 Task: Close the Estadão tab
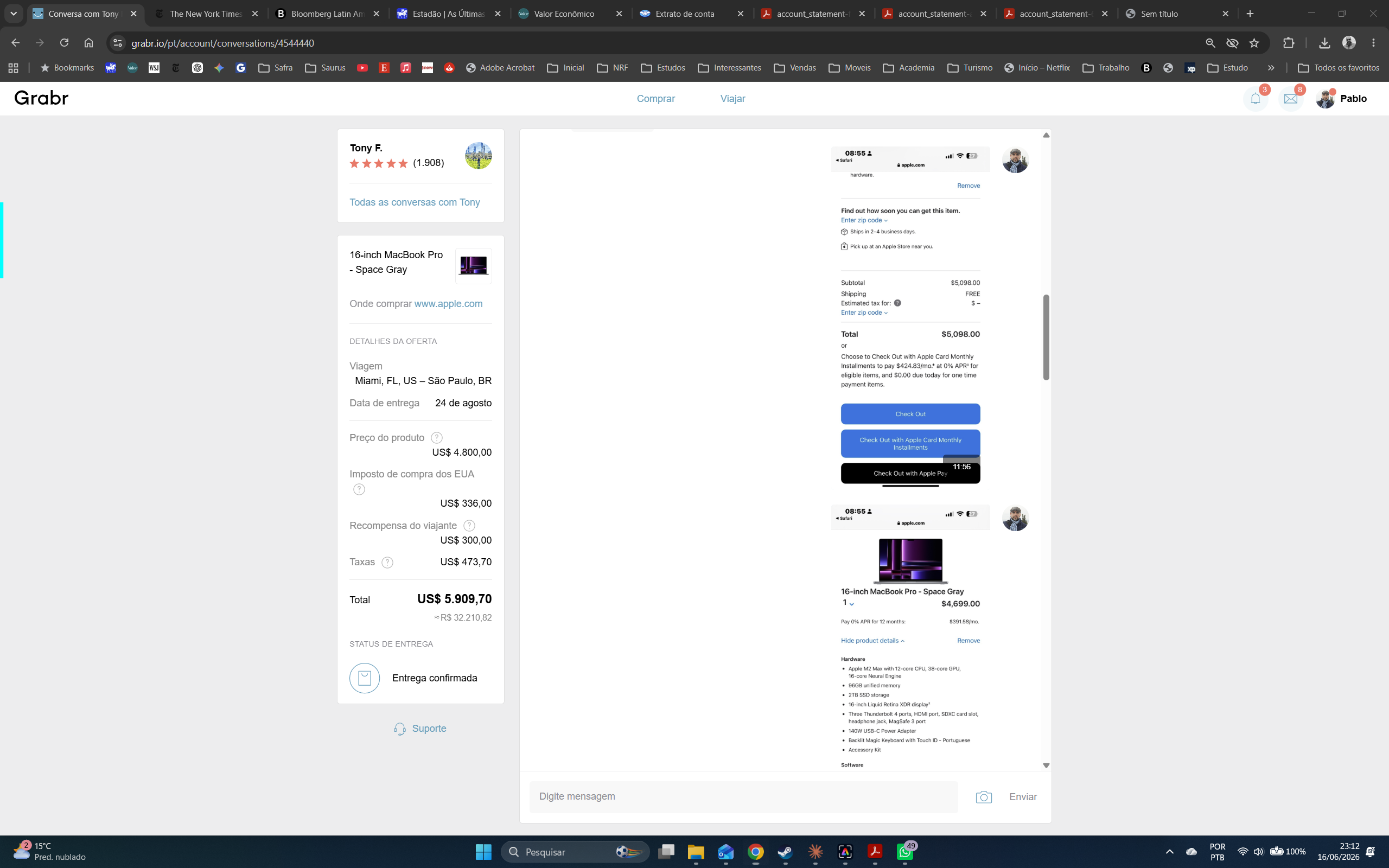pos(498,14)
